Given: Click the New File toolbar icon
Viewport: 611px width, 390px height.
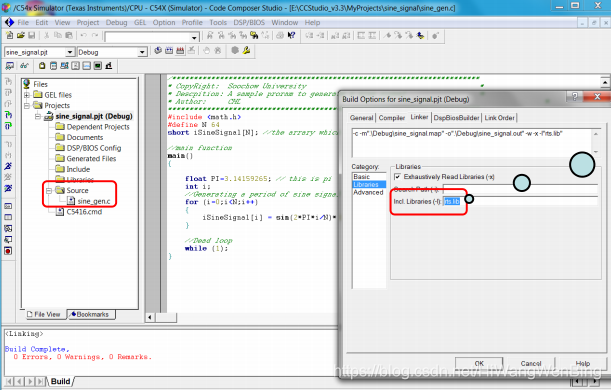Looking at the screenshot, I should click(9, 36).
